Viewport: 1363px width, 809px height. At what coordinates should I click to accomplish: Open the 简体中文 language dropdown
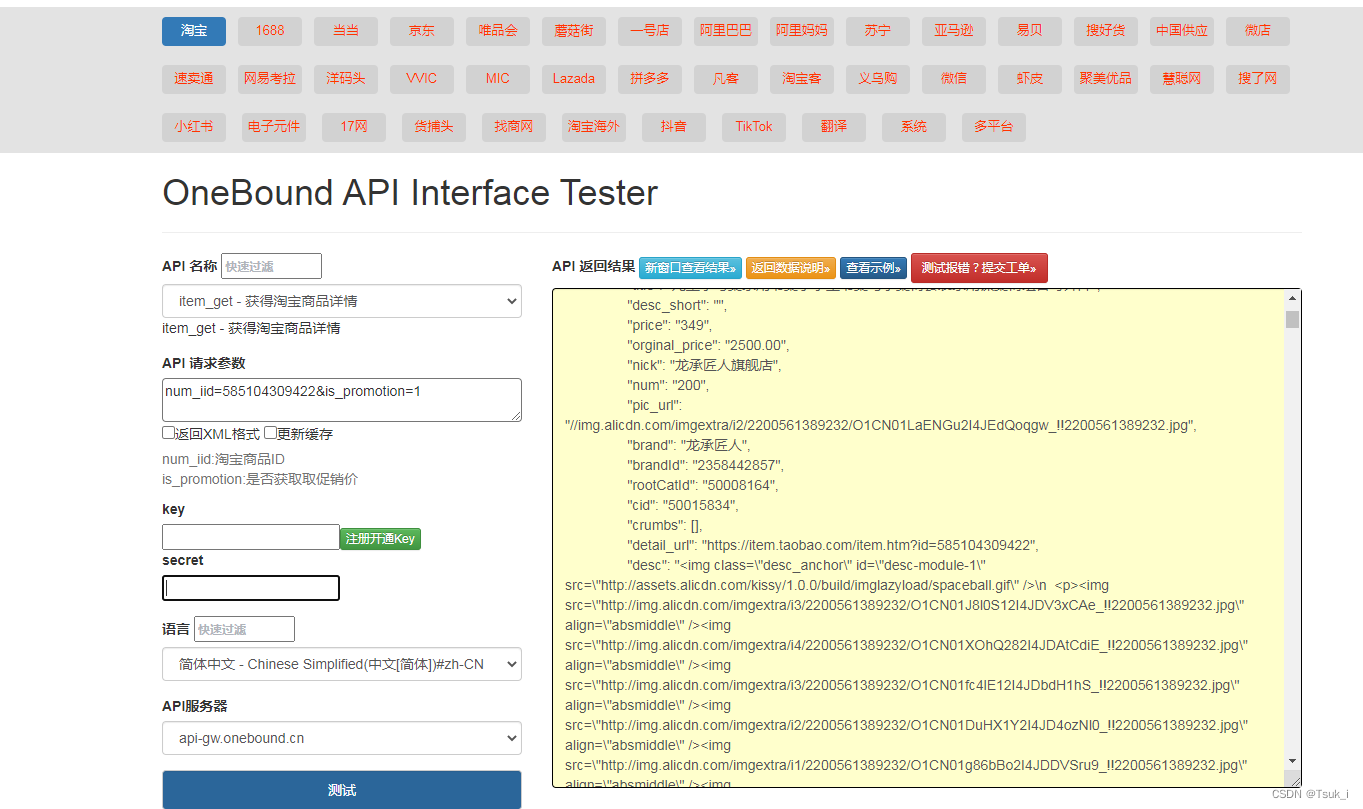click(x=342, y=664)
